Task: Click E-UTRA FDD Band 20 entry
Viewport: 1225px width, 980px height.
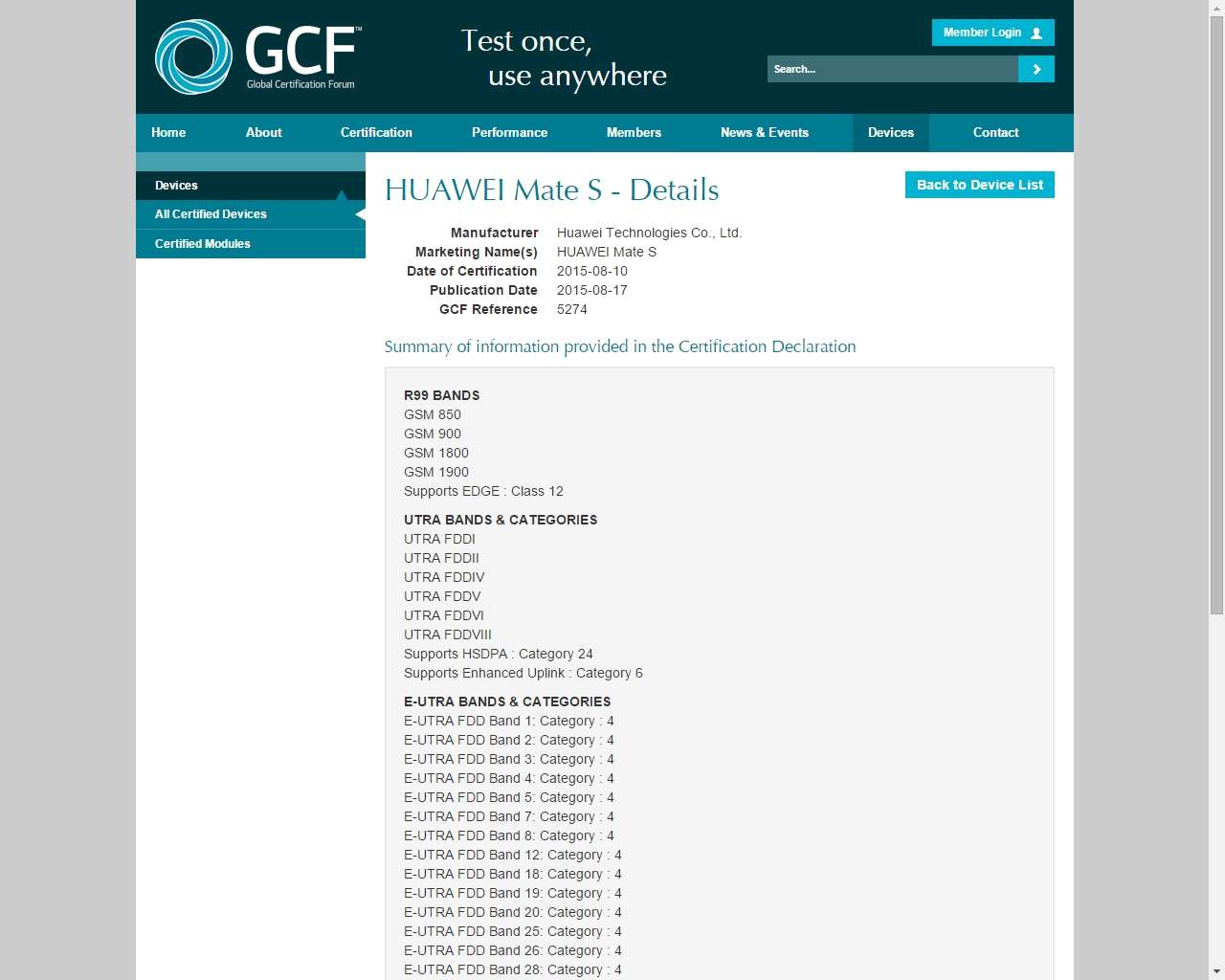Action: pyautogui.click(x=513, y=912)
